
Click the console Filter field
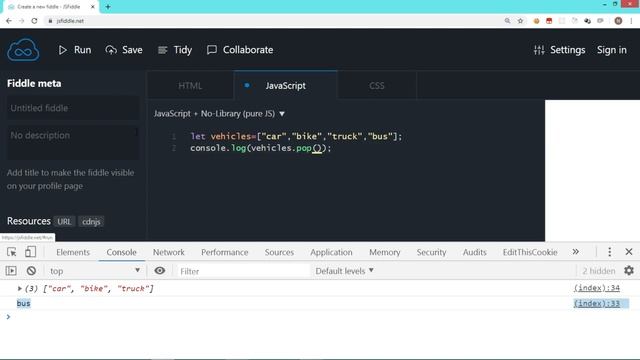[x=243, y=271]
